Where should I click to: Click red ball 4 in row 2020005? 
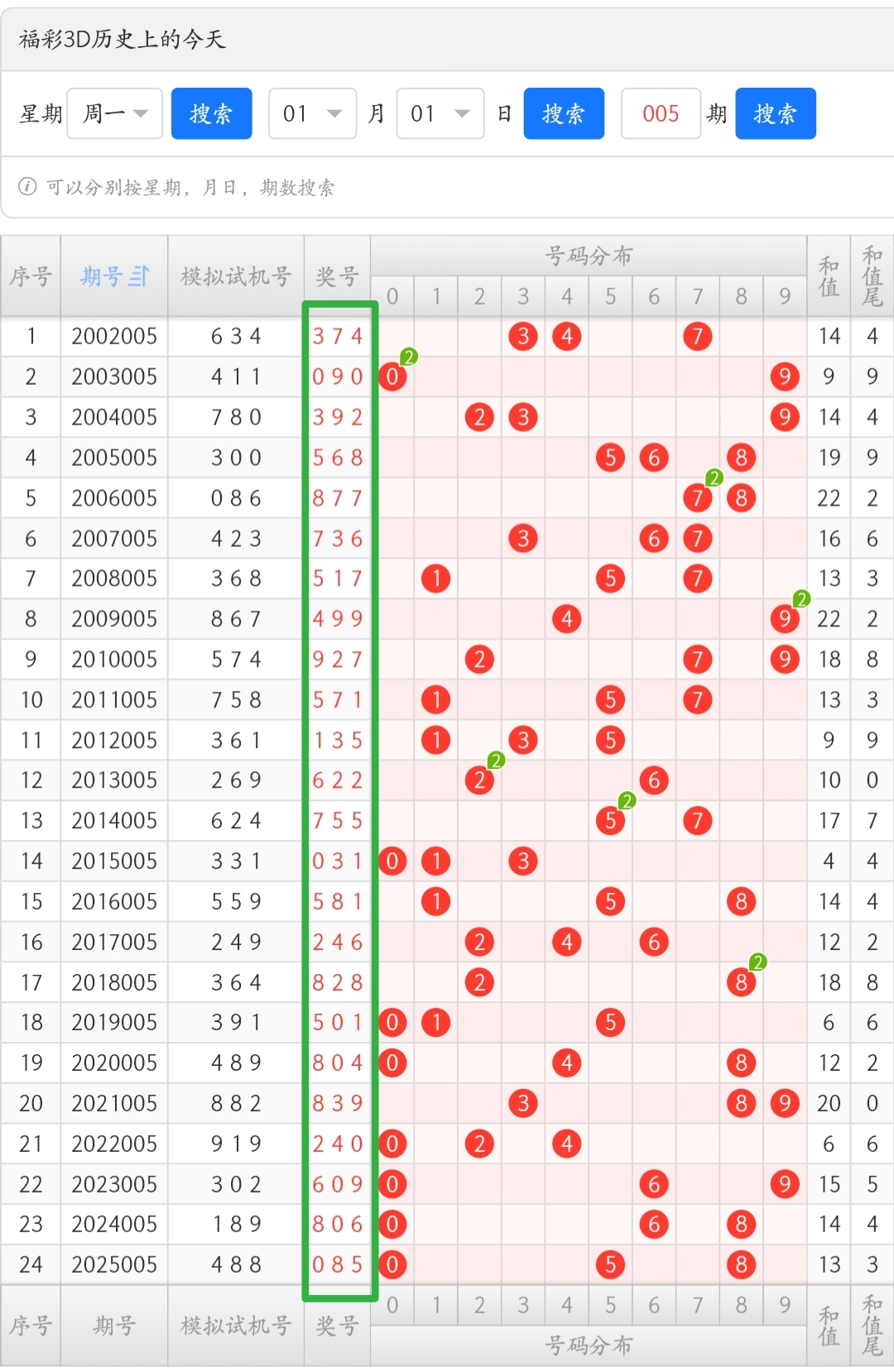click(x=567, y=1063)
